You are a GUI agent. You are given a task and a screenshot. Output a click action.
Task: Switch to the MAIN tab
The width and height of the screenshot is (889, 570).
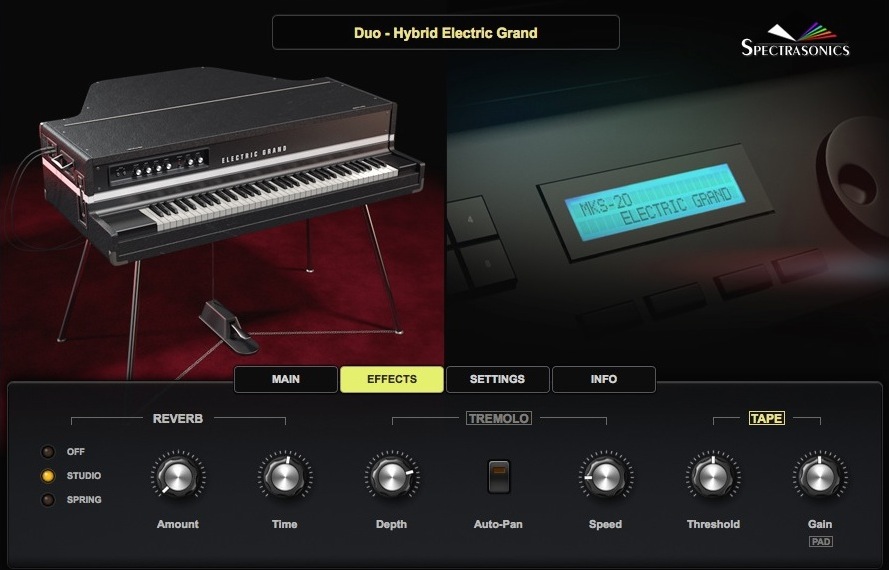tap(286, 379)
